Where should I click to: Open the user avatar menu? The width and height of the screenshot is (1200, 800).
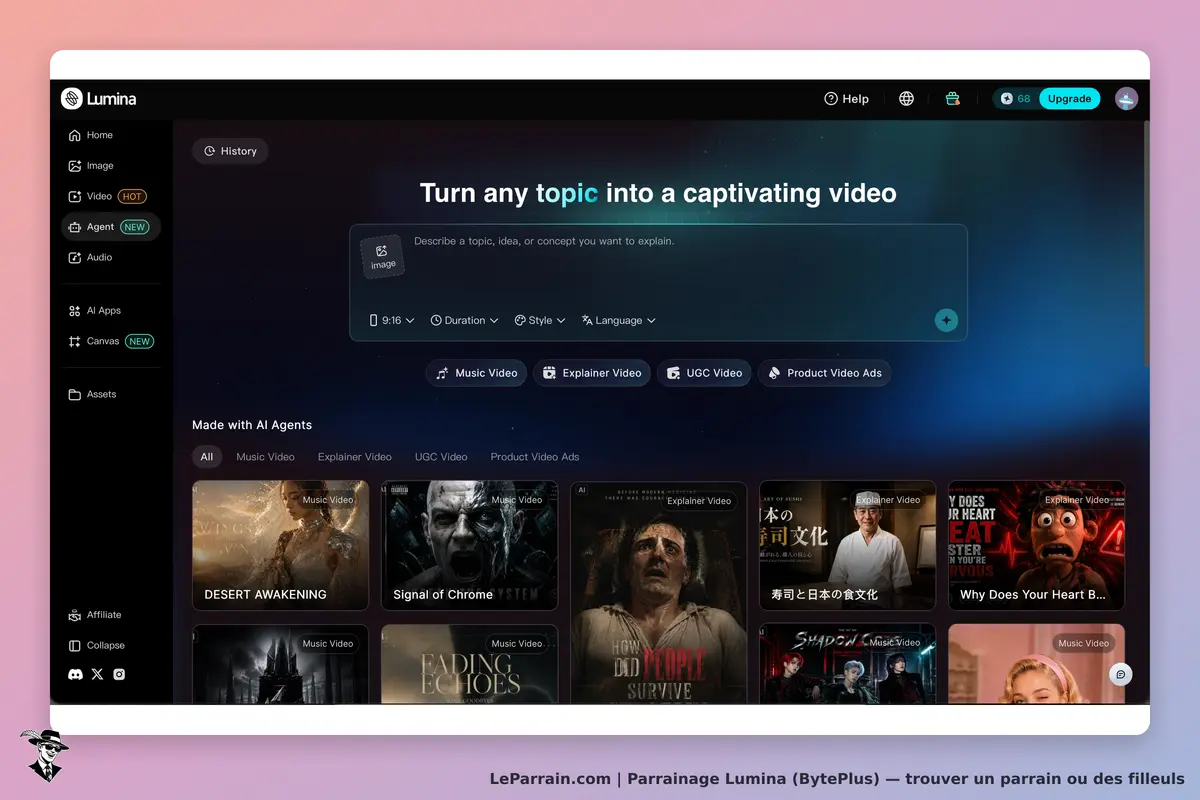1126,99
